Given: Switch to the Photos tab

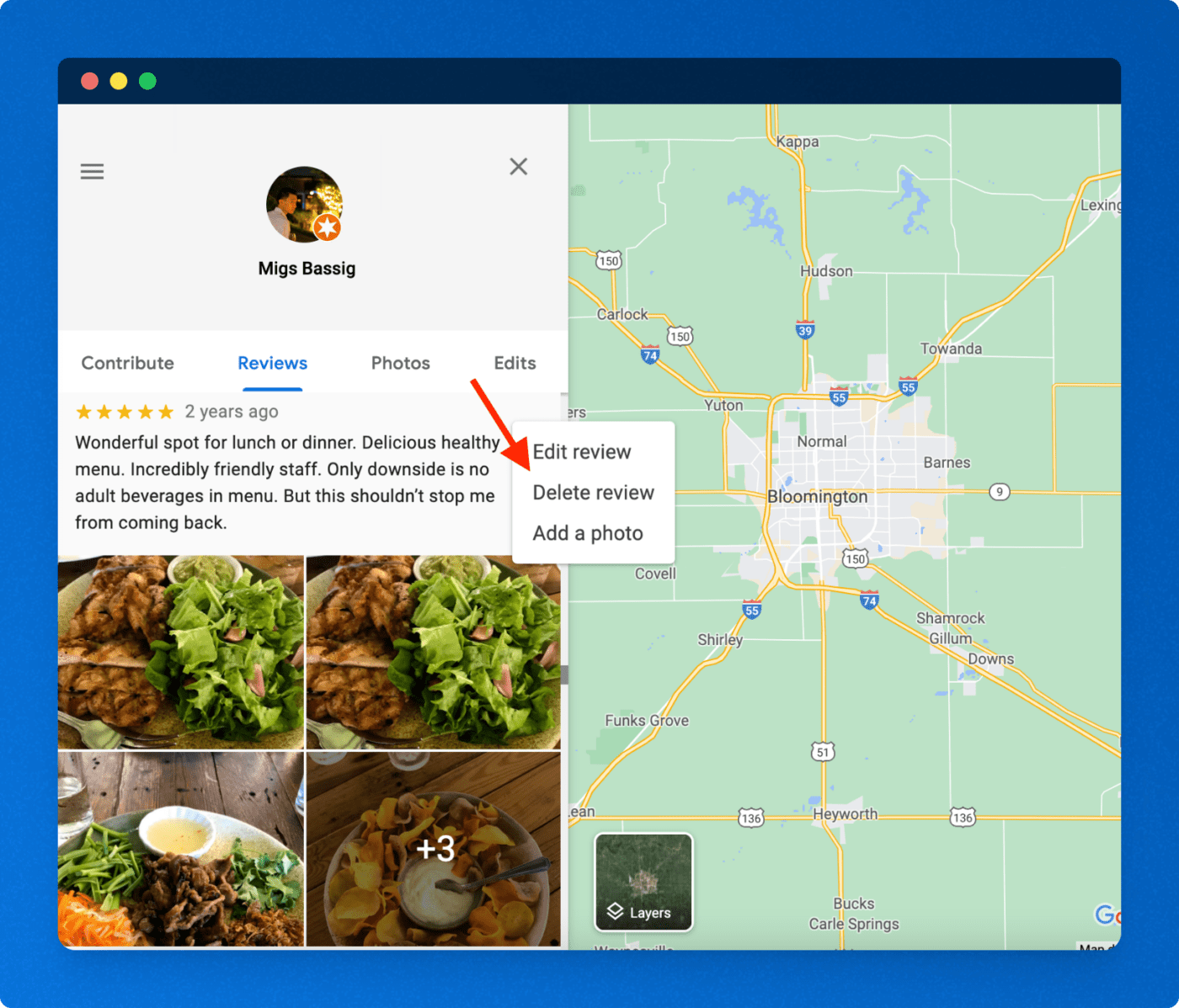Looking at the screenshot, I should coord(400,363).
